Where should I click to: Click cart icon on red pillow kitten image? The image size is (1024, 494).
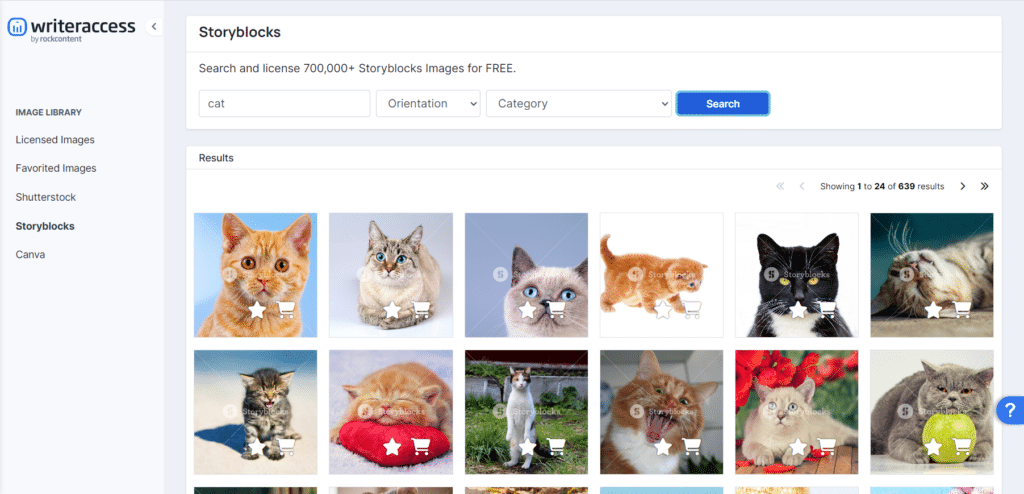pos(422,447)
